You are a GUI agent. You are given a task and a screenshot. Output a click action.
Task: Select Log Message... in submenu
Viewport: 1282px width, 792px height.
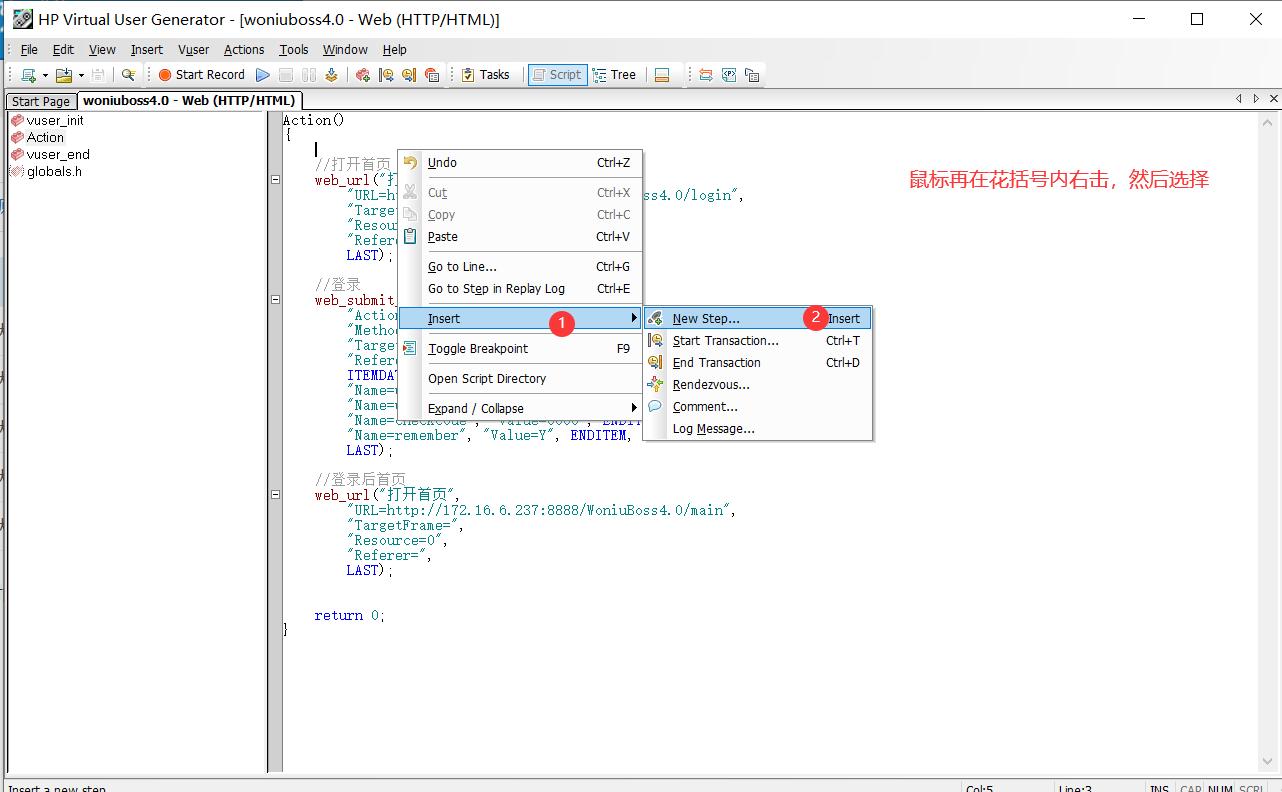pyautogui.click(x=758, y=429)
